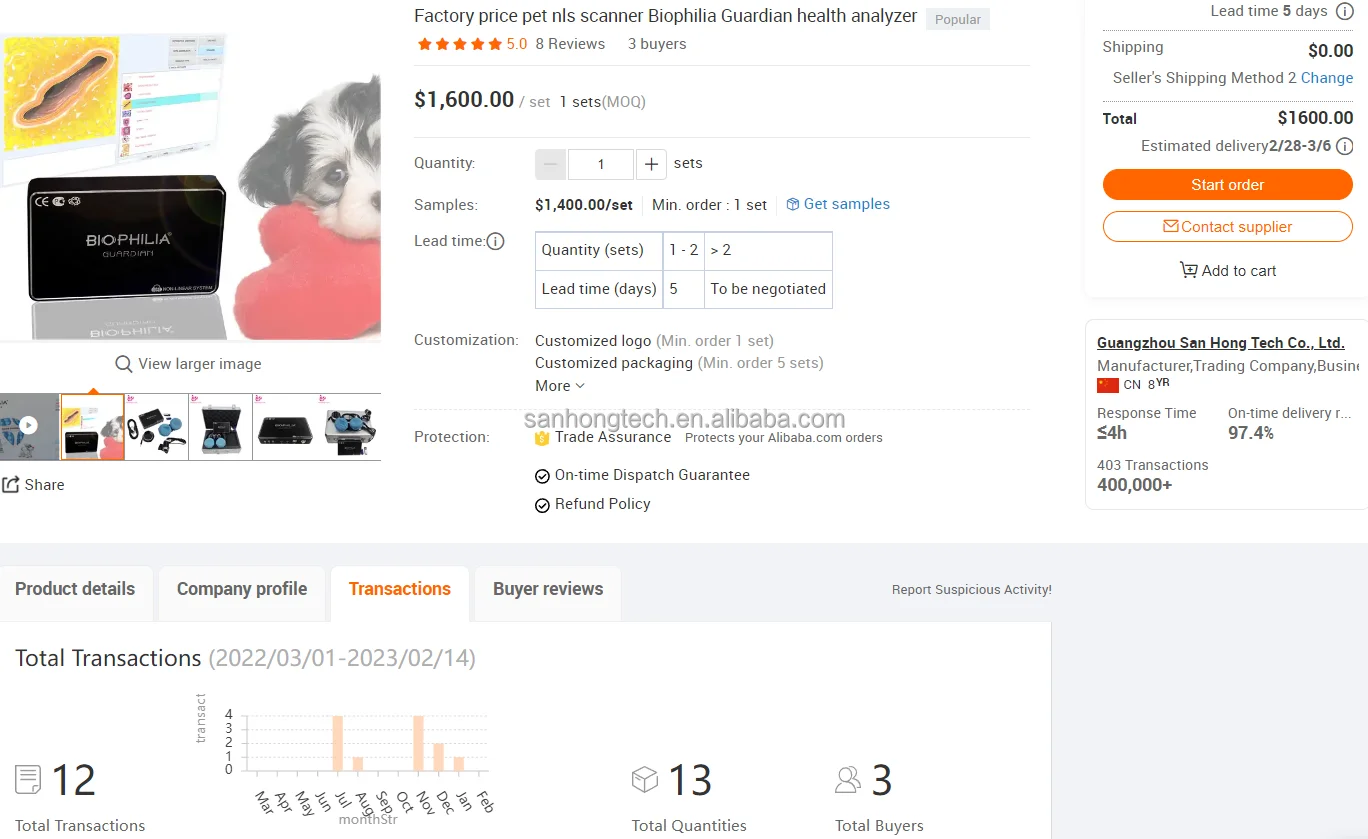This screenshot has height=839, width=1368.
Task: Open Guangzhou San Hong Tech Co. link
Action: tap(1221, 343)
